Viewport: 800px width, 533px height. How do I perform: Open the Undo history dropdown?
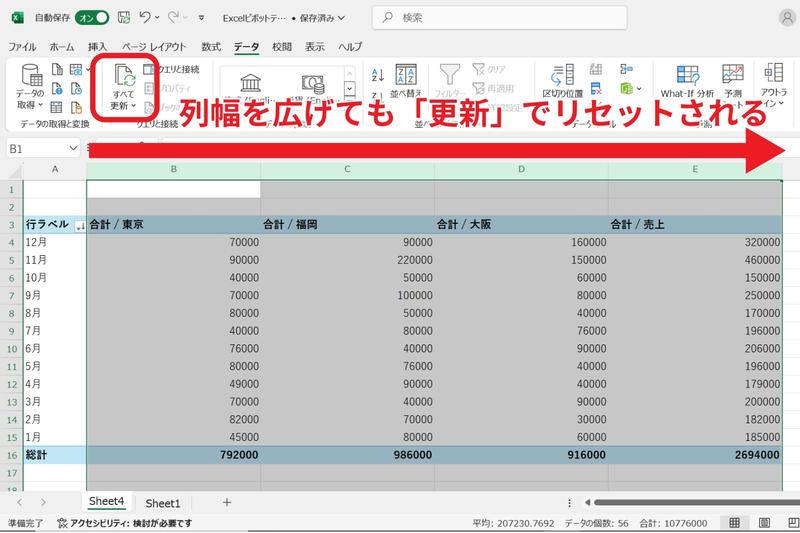[157, 18]
